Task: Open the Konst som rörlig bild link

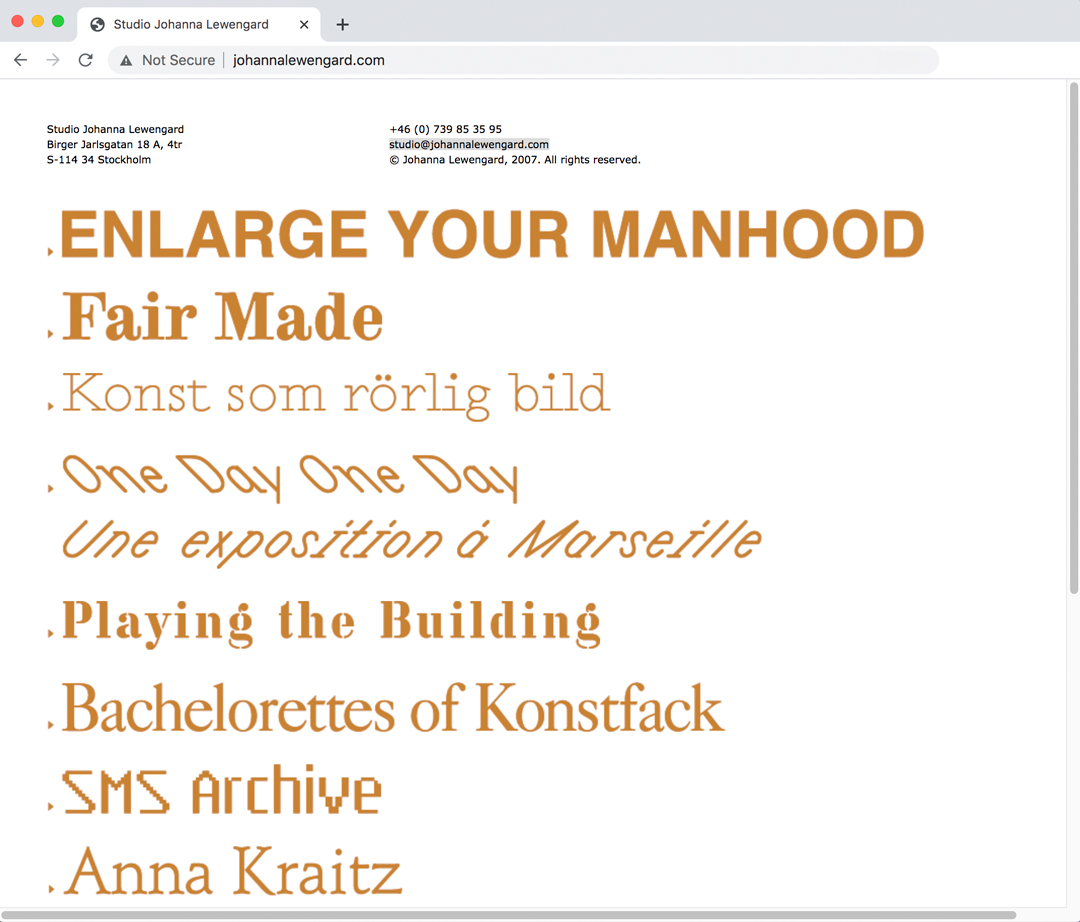Action: 336,395
